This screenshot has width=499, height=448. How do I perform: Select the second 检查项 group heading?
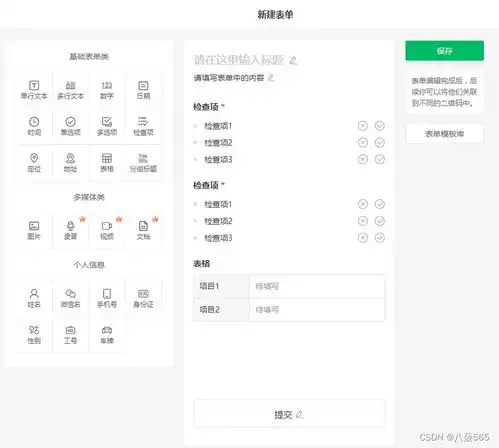click(x=206, y=185)
